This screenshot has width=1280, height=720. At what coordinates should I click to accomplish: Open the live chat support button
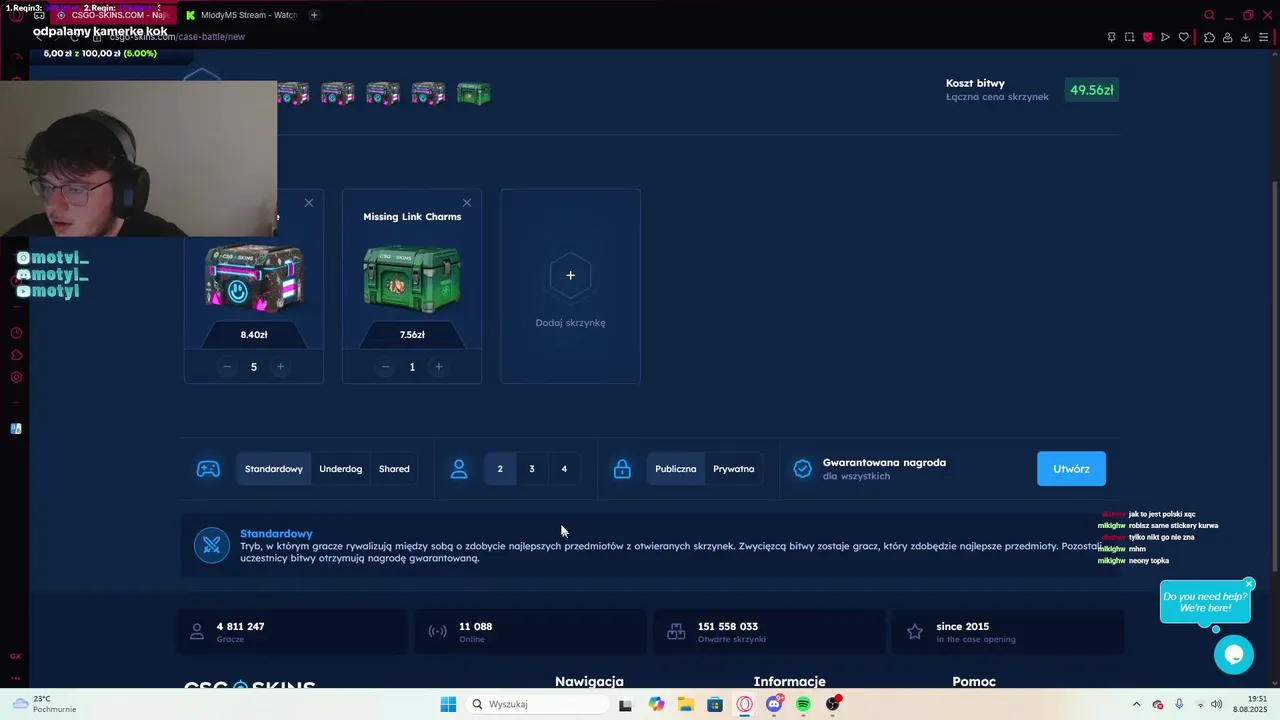1234,654
